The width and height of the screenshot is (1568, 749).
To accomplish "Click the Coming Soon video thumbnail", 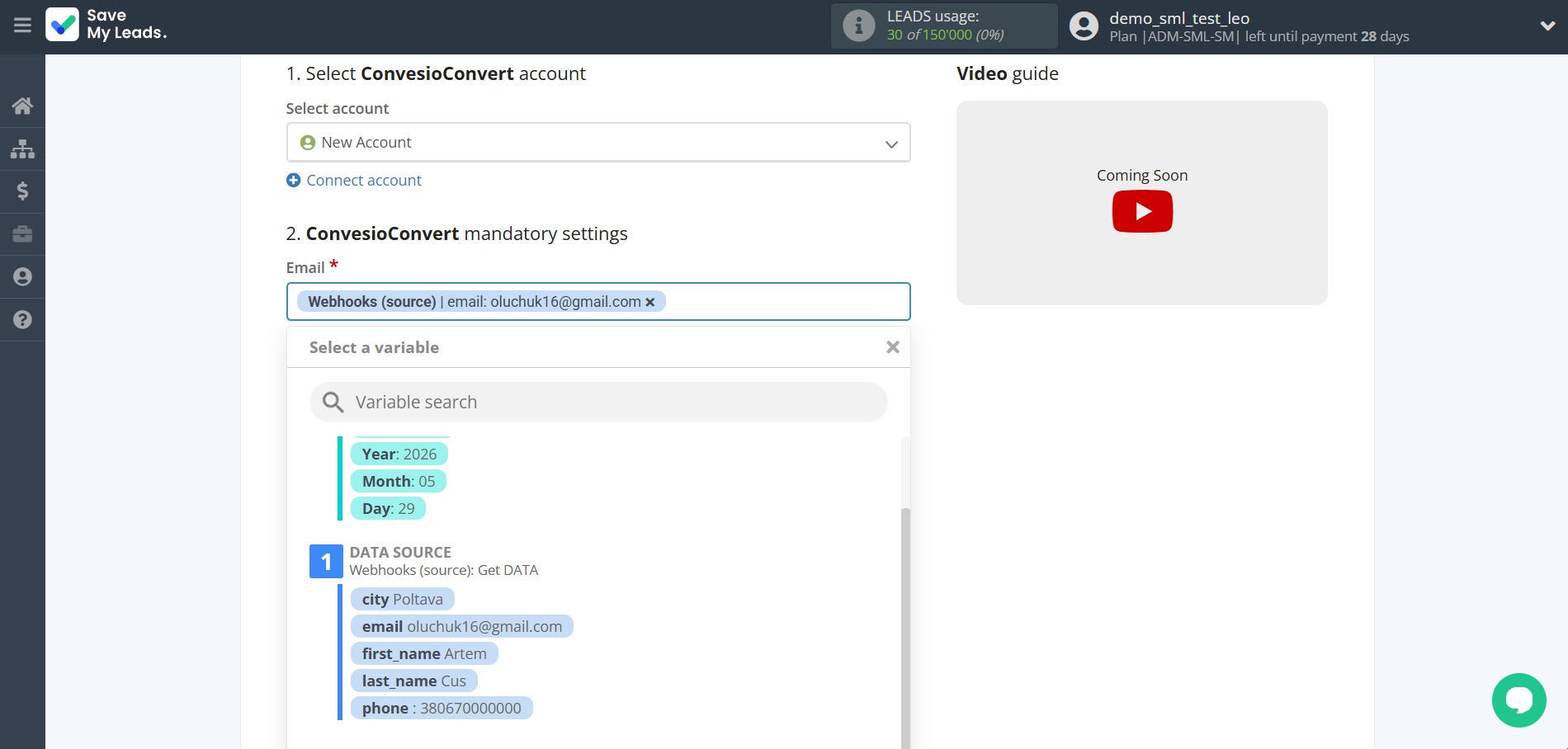I will 1142,203.
